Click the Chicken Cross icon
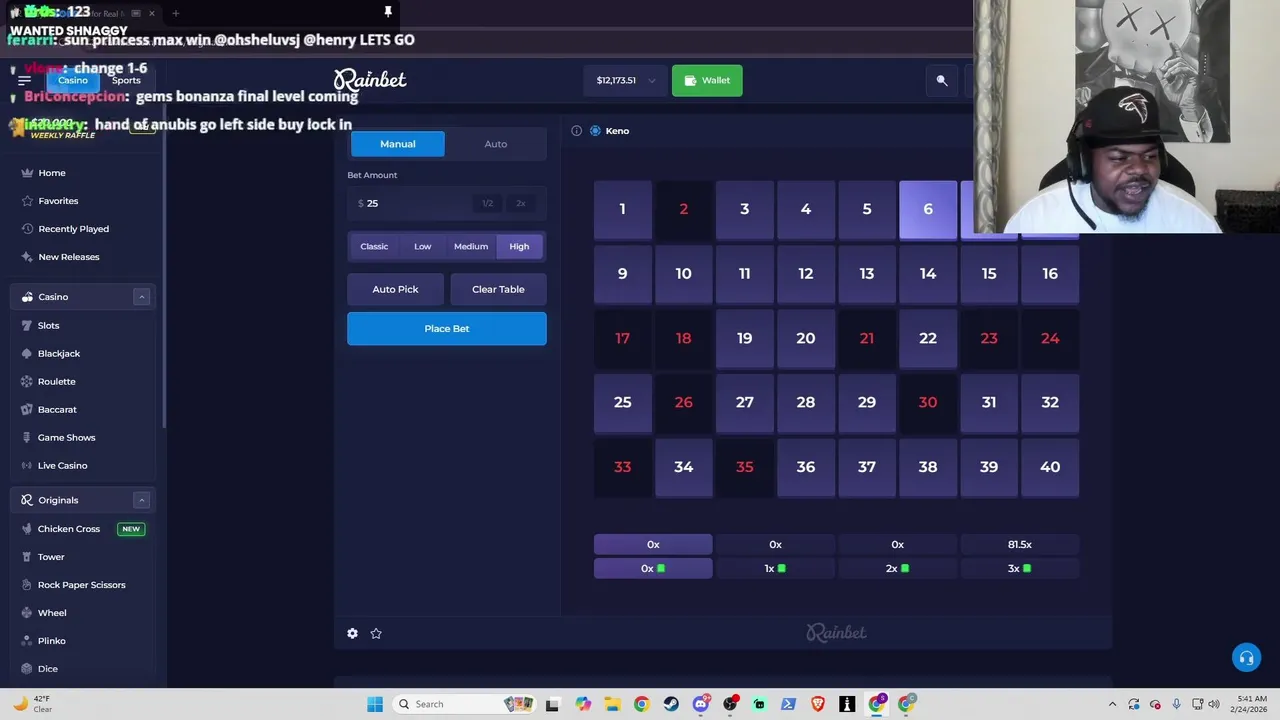The image size is (1280, 720). [x=27, y=529]
